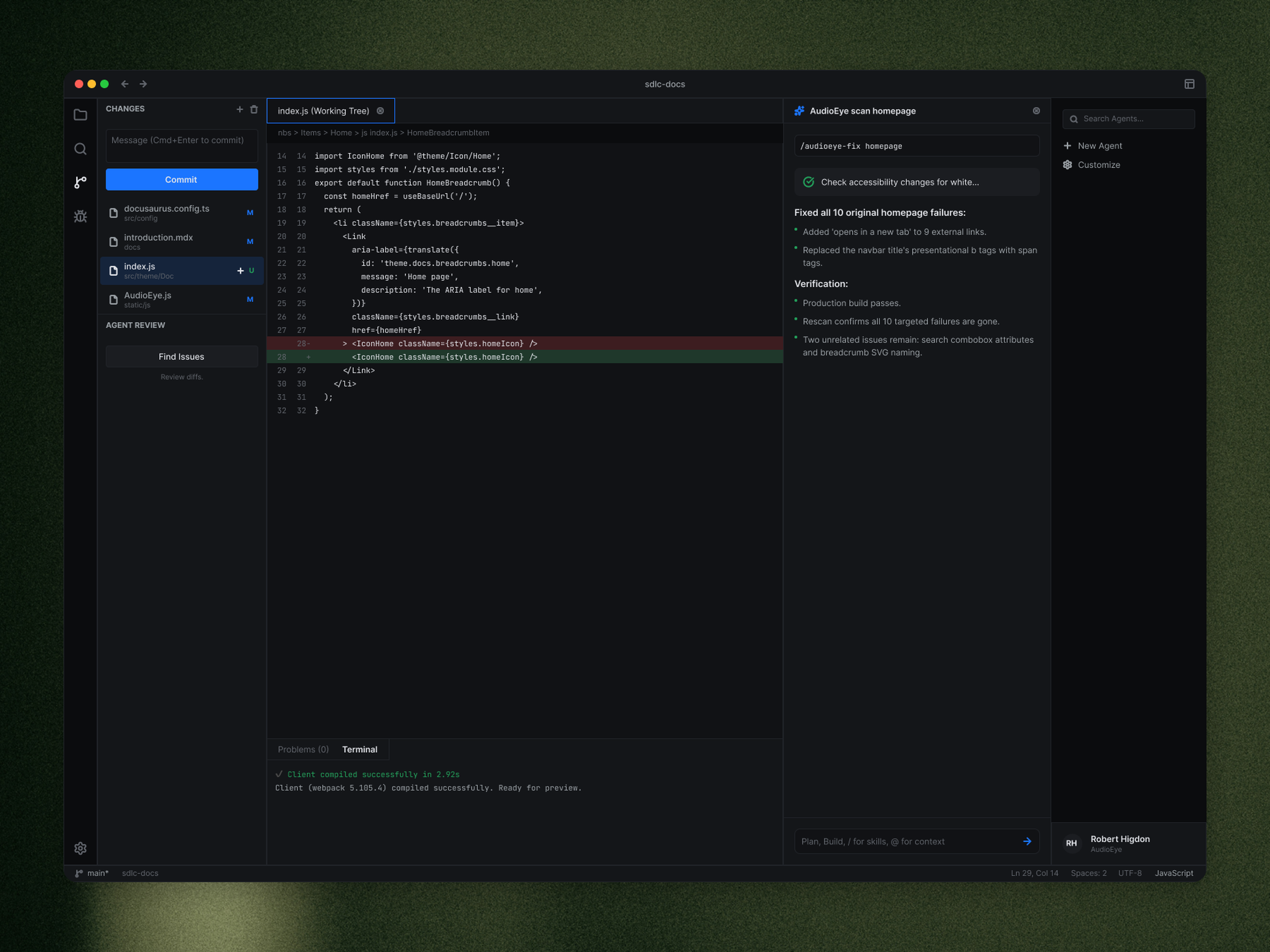Screen dimensions: 1270x952
Task: Focus the Search Agents field
Action: 1128,119
